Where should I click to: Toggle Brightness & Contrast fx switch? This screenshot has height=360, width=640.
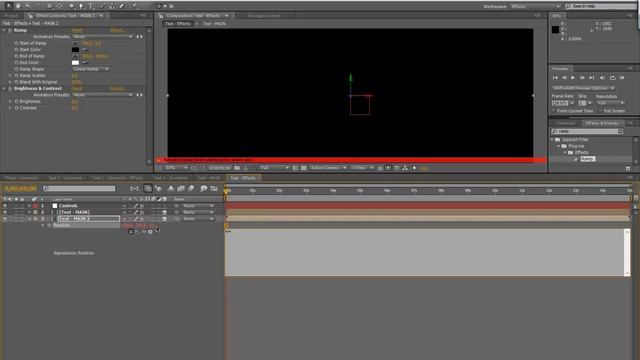point(10,89)
